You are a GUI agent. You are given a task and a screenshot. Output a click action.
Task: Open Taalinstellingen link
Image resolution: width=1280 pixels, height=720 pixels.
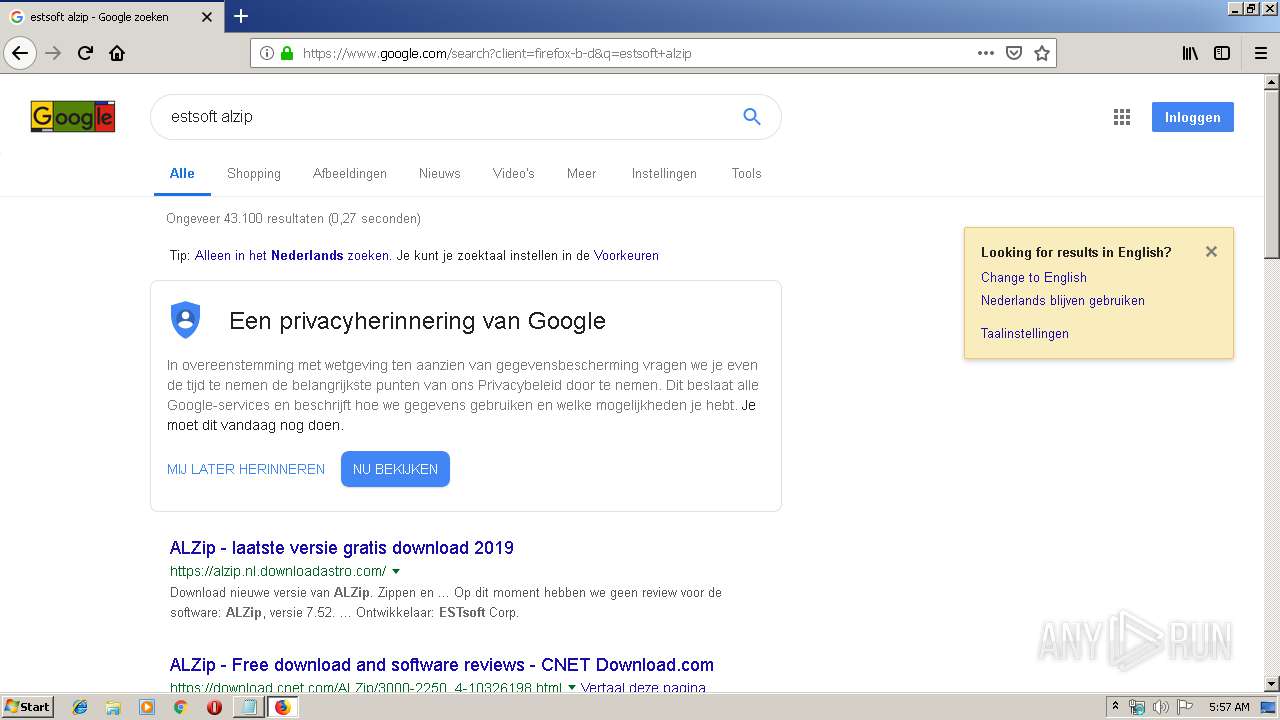coord(1025,333)
